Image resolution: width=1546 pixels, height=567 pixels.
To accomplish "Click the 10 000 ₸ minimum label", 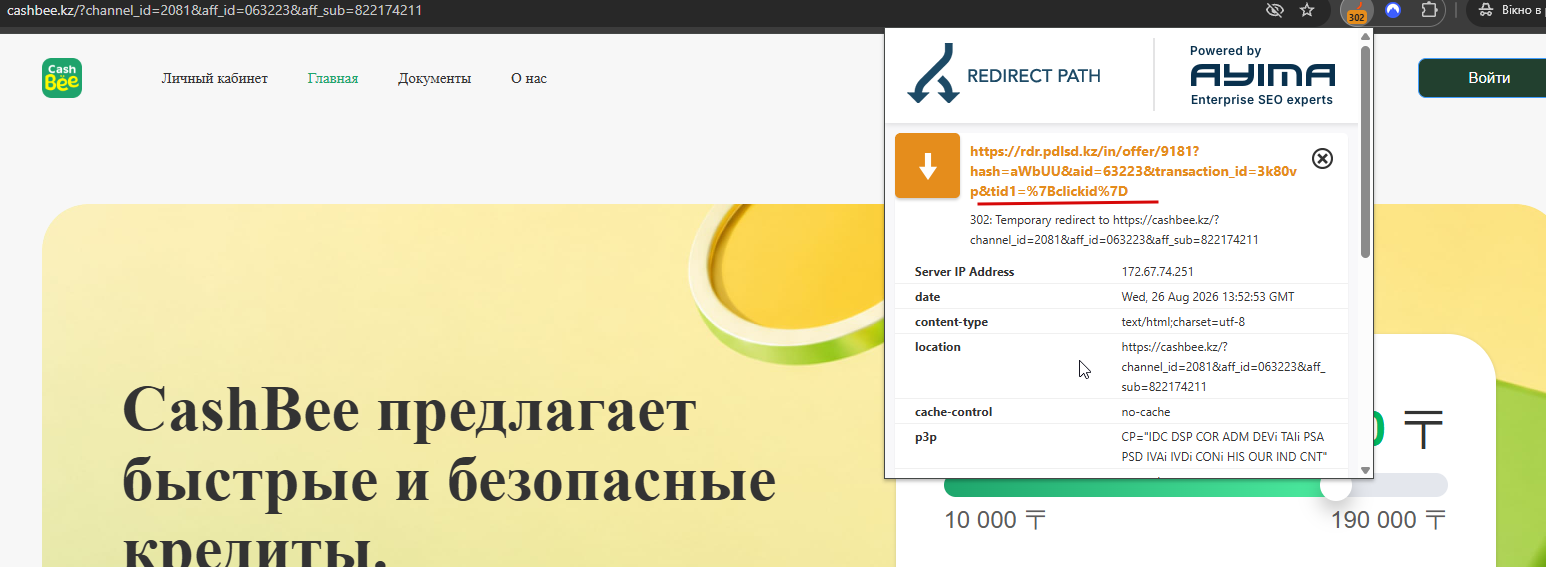I will 994,520.
